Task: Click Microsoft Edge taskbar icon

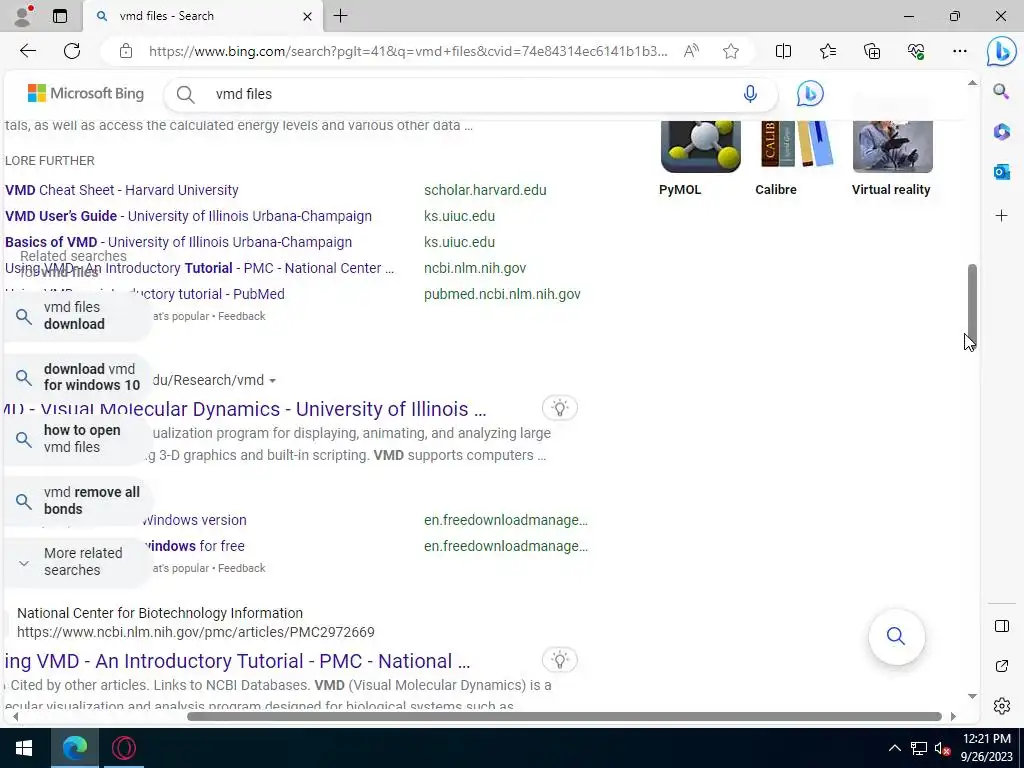Action: (74, 748)
